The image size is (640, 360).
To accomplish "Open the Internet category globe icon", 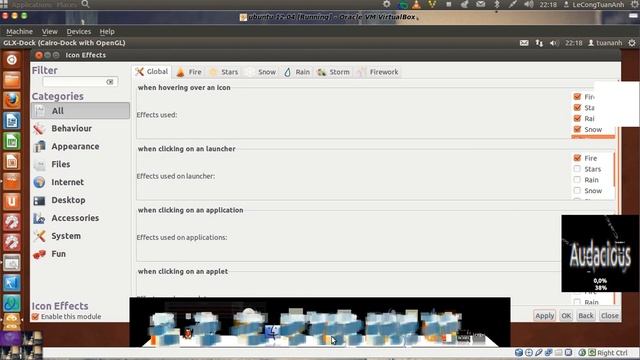I will click(39, 182).
